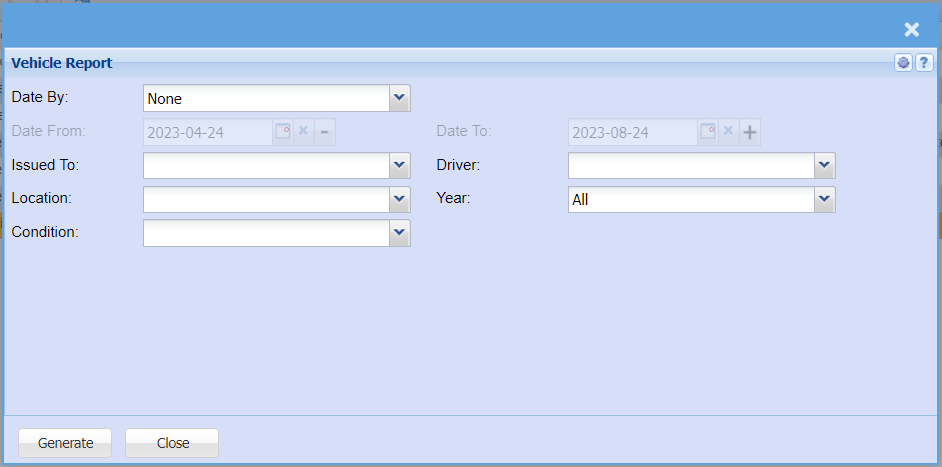Click inside the Location input field

click(x=266, y=199)
